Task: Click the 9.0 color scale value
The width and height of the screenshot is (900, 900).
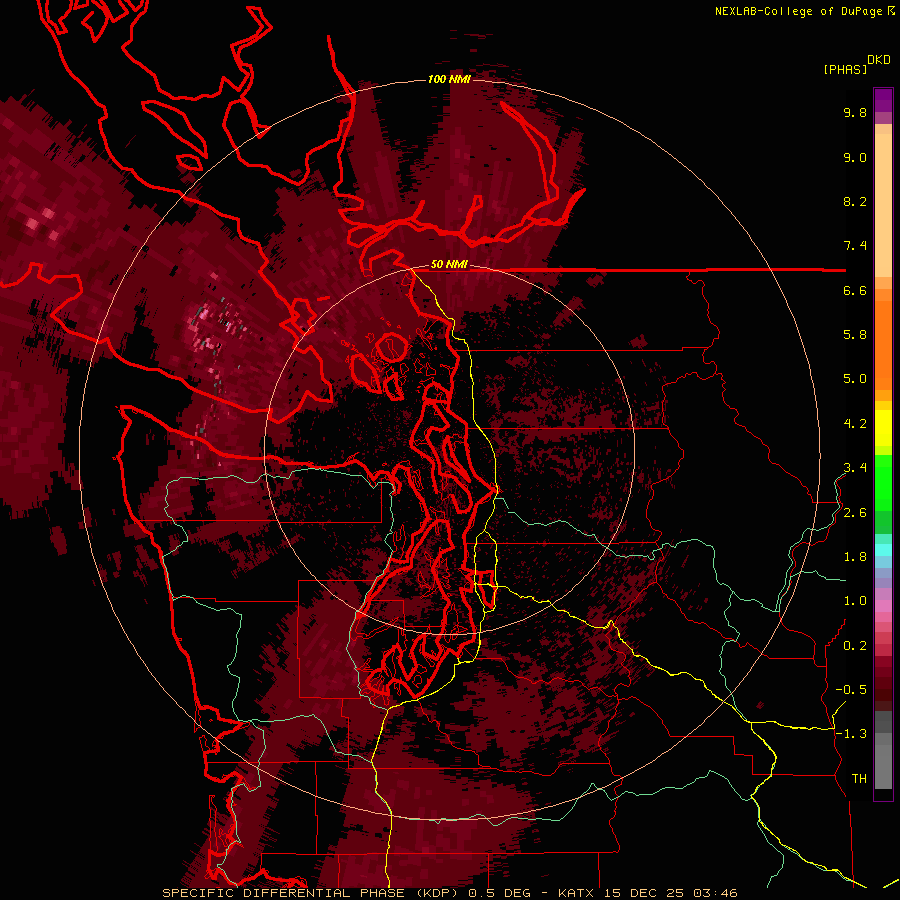Action: coord(855,158)
